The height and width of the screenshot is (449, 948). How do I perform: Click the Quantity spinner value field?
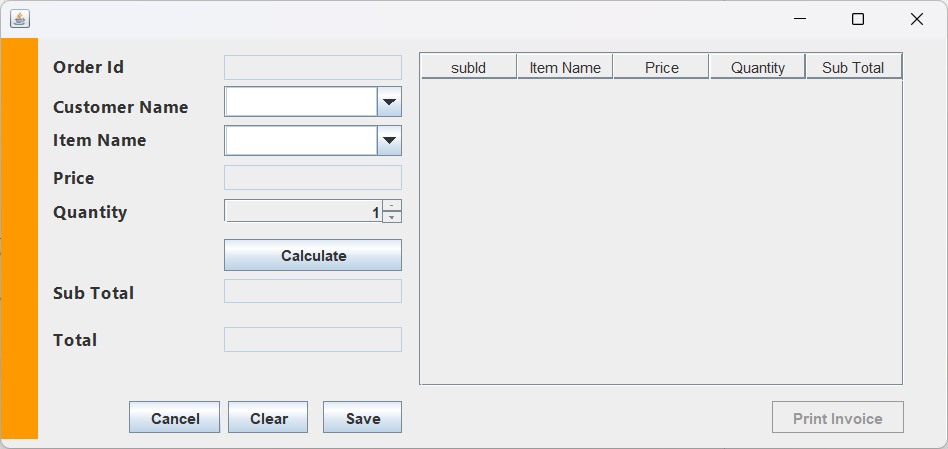(x=303, y=212)
